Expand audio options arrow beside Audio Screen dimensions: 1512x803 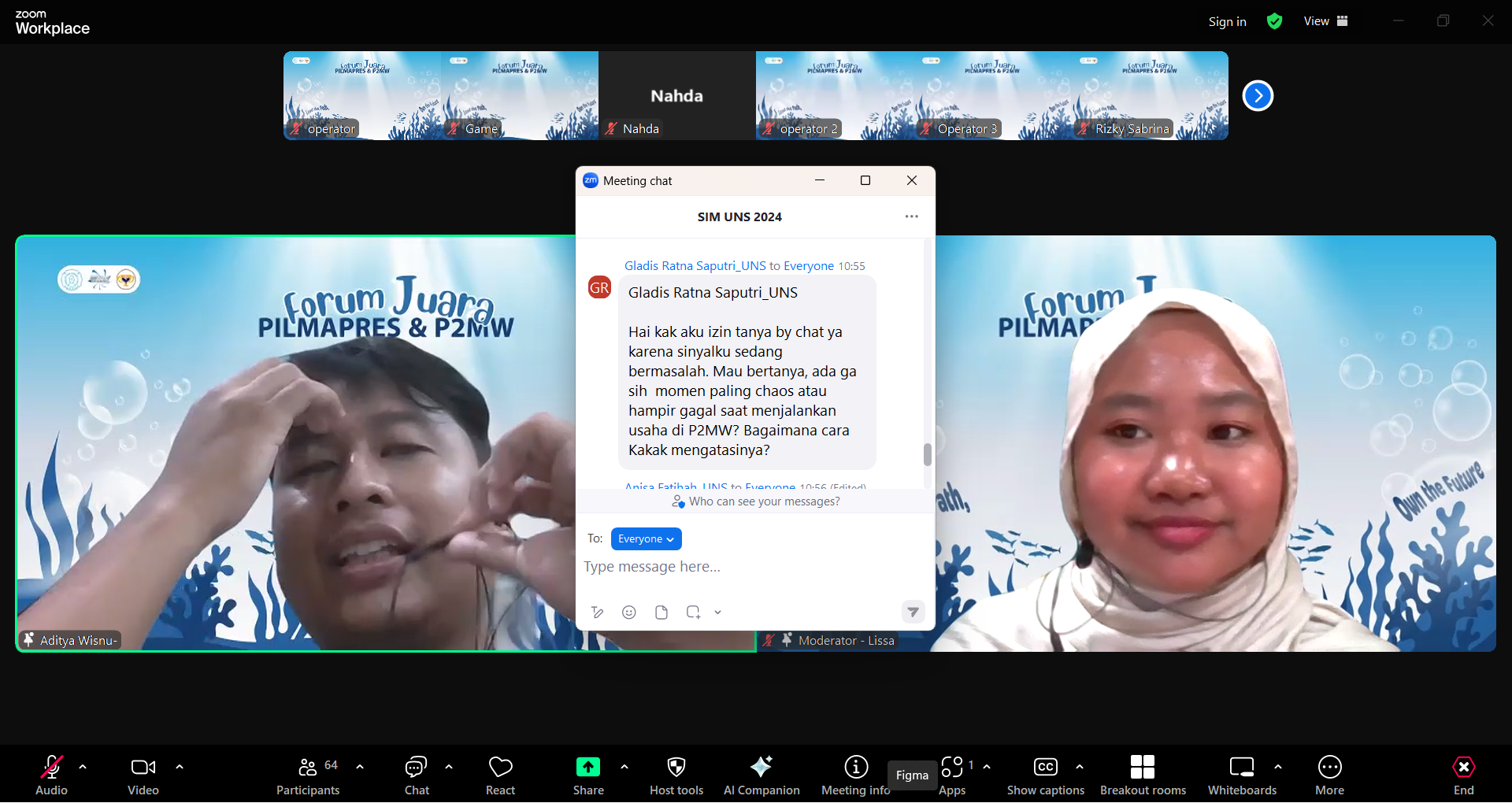[83, 766]
